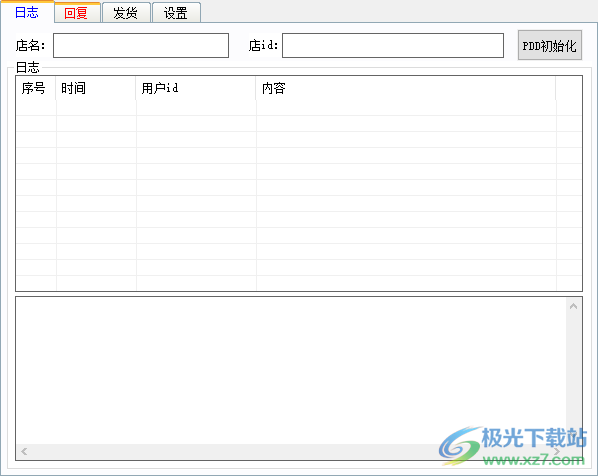The width and height of the screenshot is (598, 476).
Task: Click inside the lower log text area
Action: click(x=291, y=371)
